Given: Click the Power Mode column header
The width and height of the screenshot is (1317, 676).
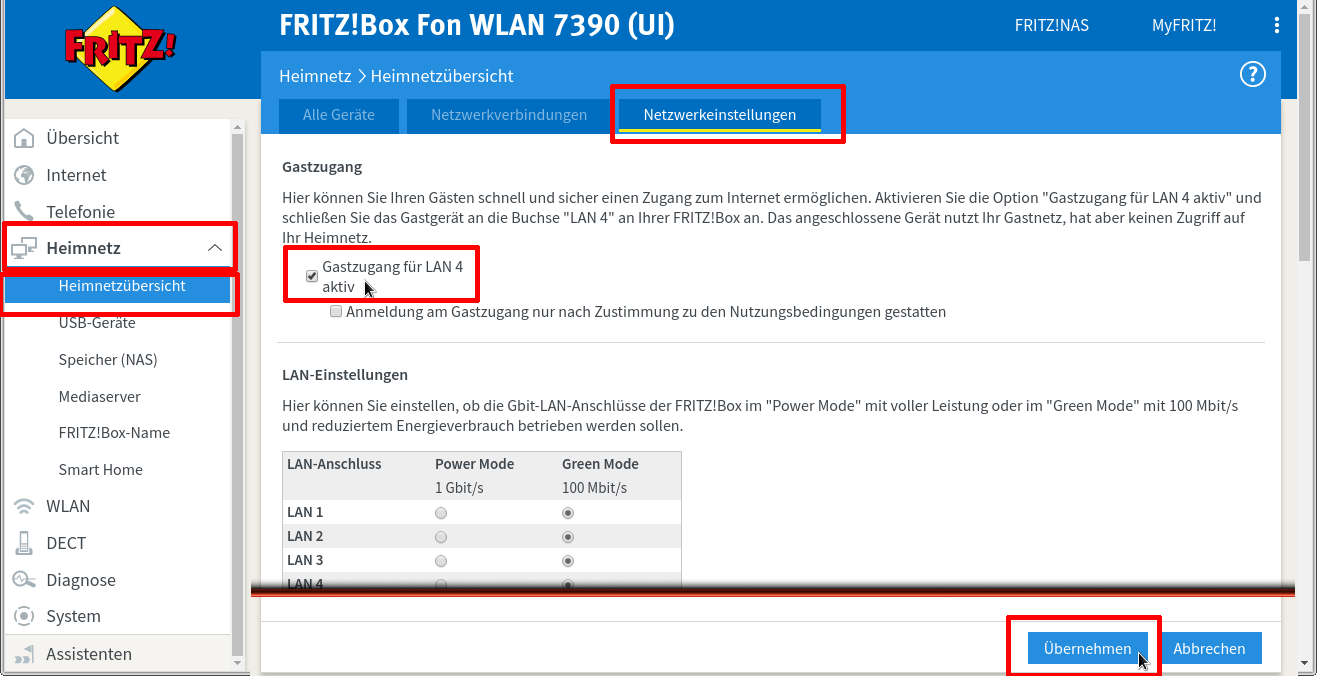Looking at the screenshot, I should point(474,464).
